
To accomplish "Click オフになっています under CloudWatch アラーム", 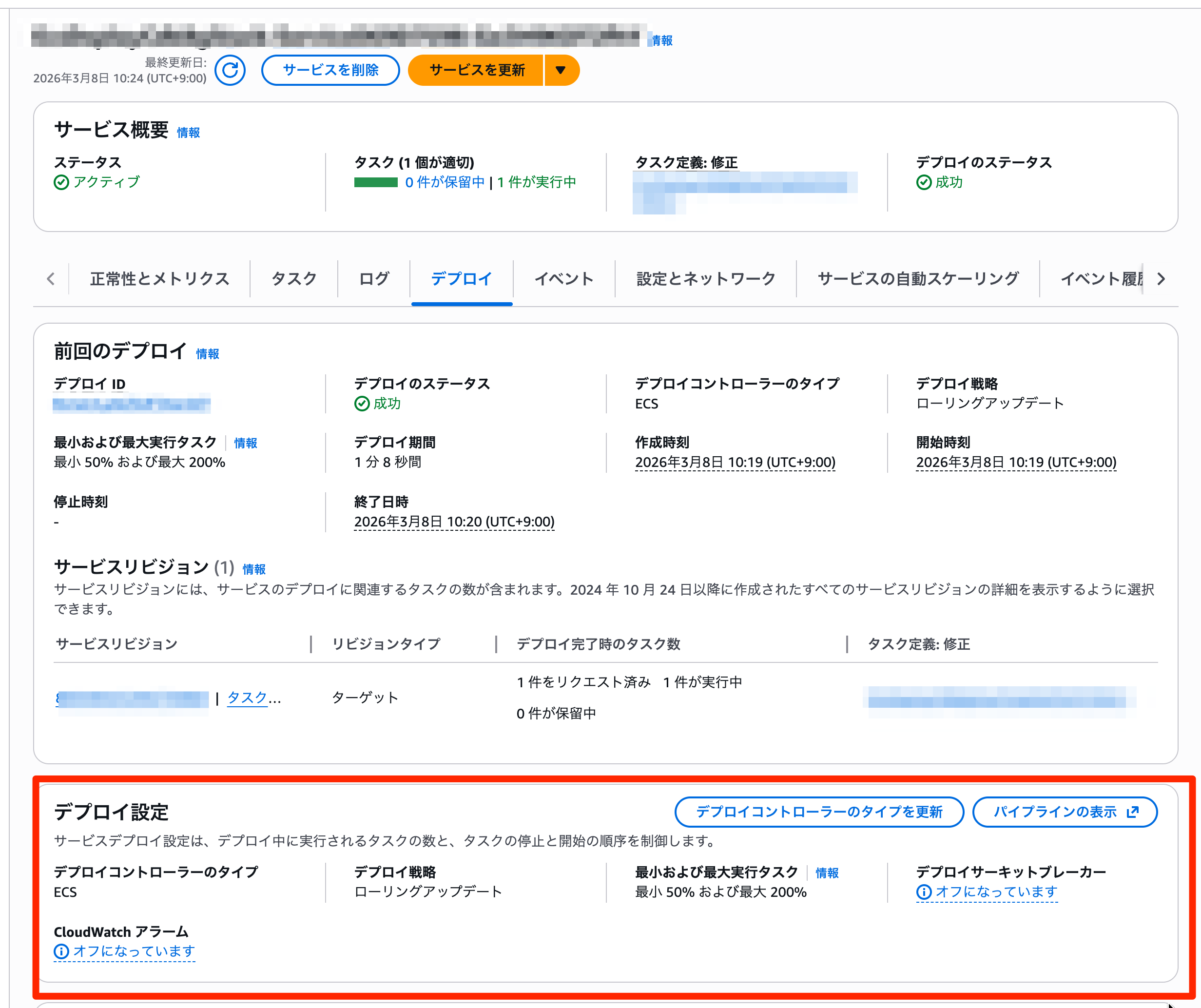I will point(133,951).
